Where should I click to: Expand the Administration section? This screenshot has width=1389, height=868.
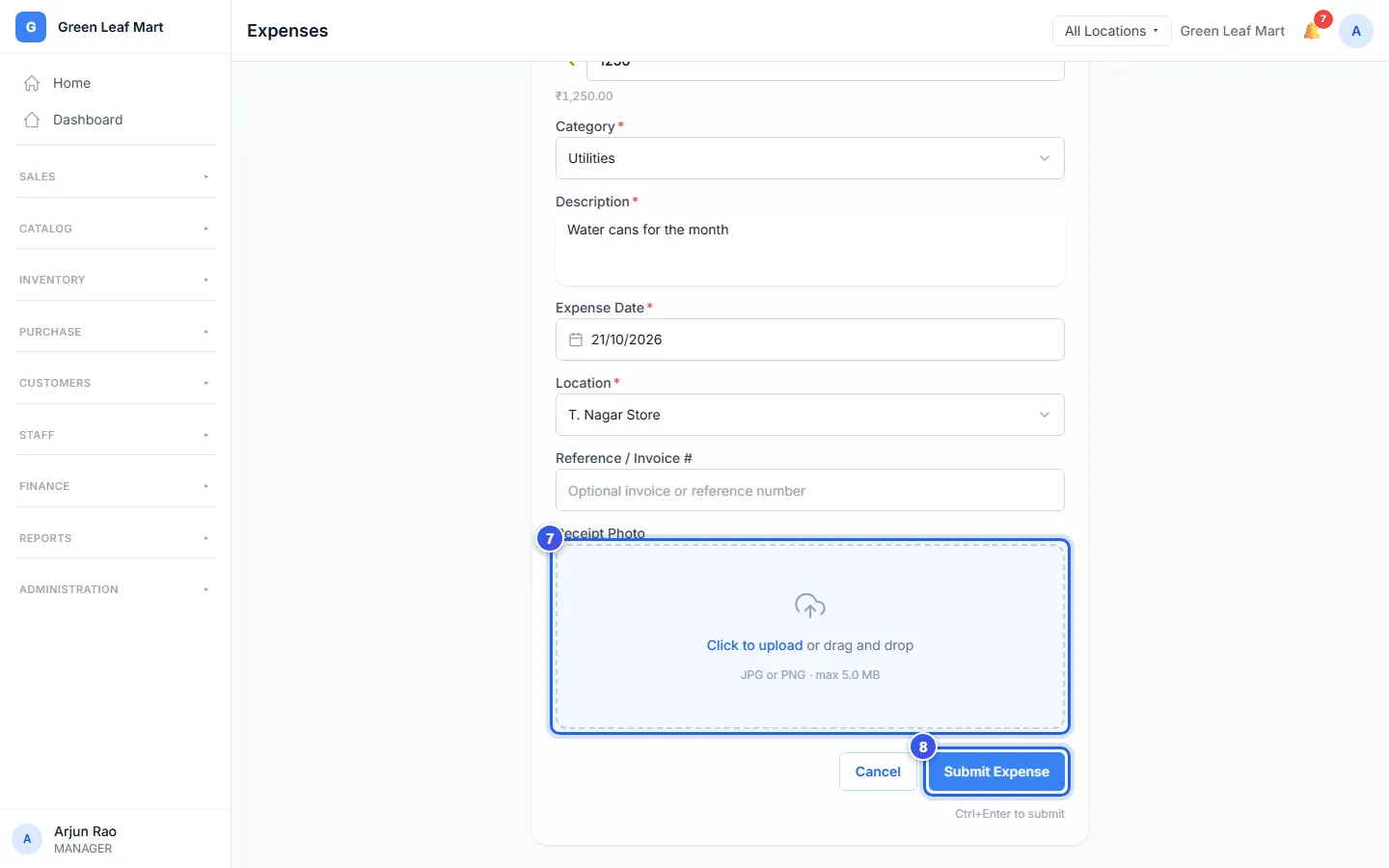point(116,589)
